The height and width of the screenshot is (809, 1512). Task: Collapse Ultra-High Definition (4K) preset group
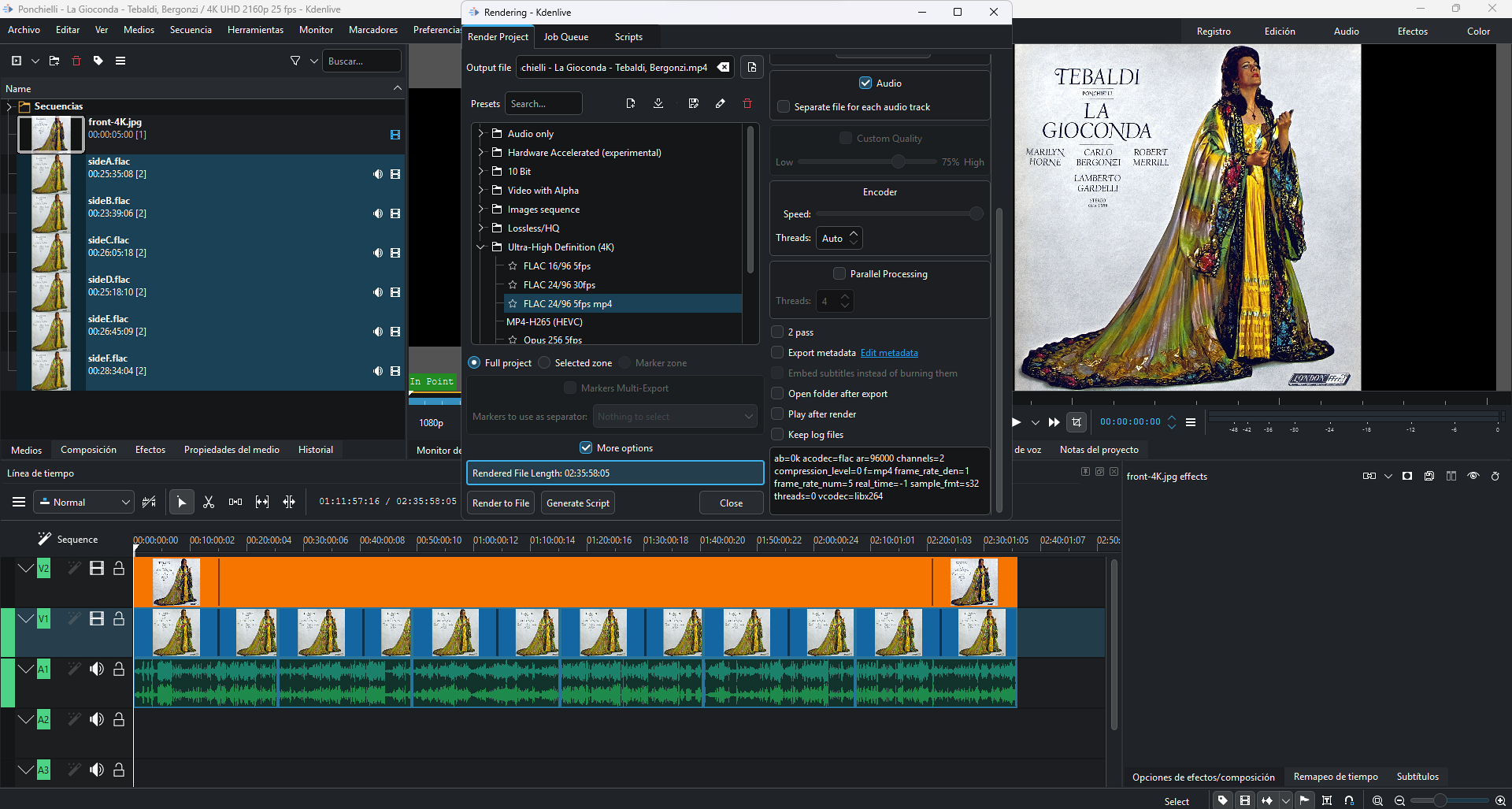(x=480, y=247)
